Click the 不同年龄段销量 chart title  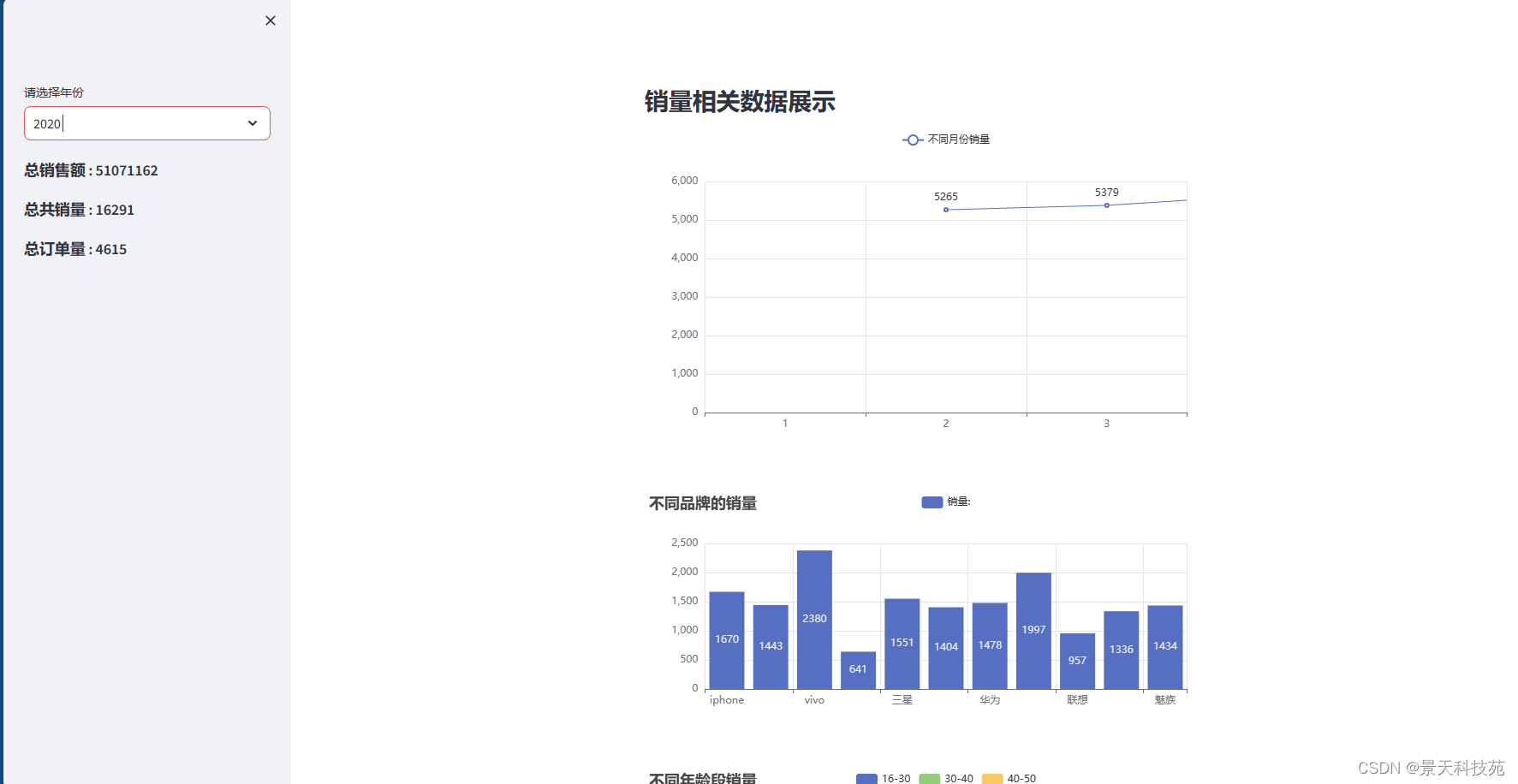pyautogui.click(x=703, y=778)
